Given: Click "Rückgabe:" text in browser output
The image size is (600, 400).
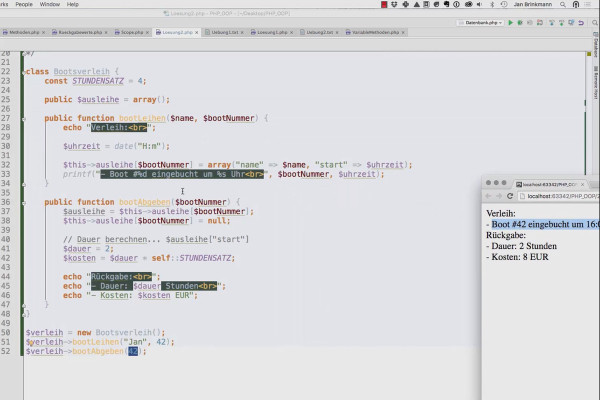Looking at the screenshot, I should tap(506, 235).
